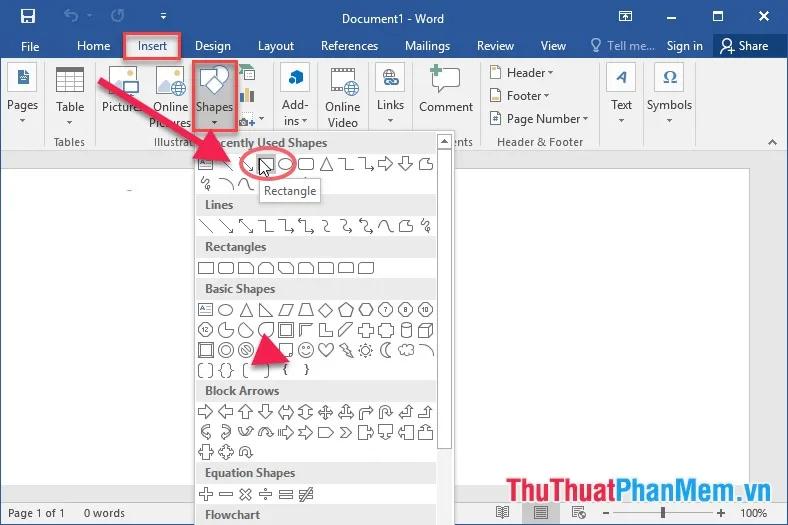Image resolution: width=788 pixels, height=525 pixels.
Task: Choose the Pentagon arrow shape in Block Arrows
Action: 326,432
